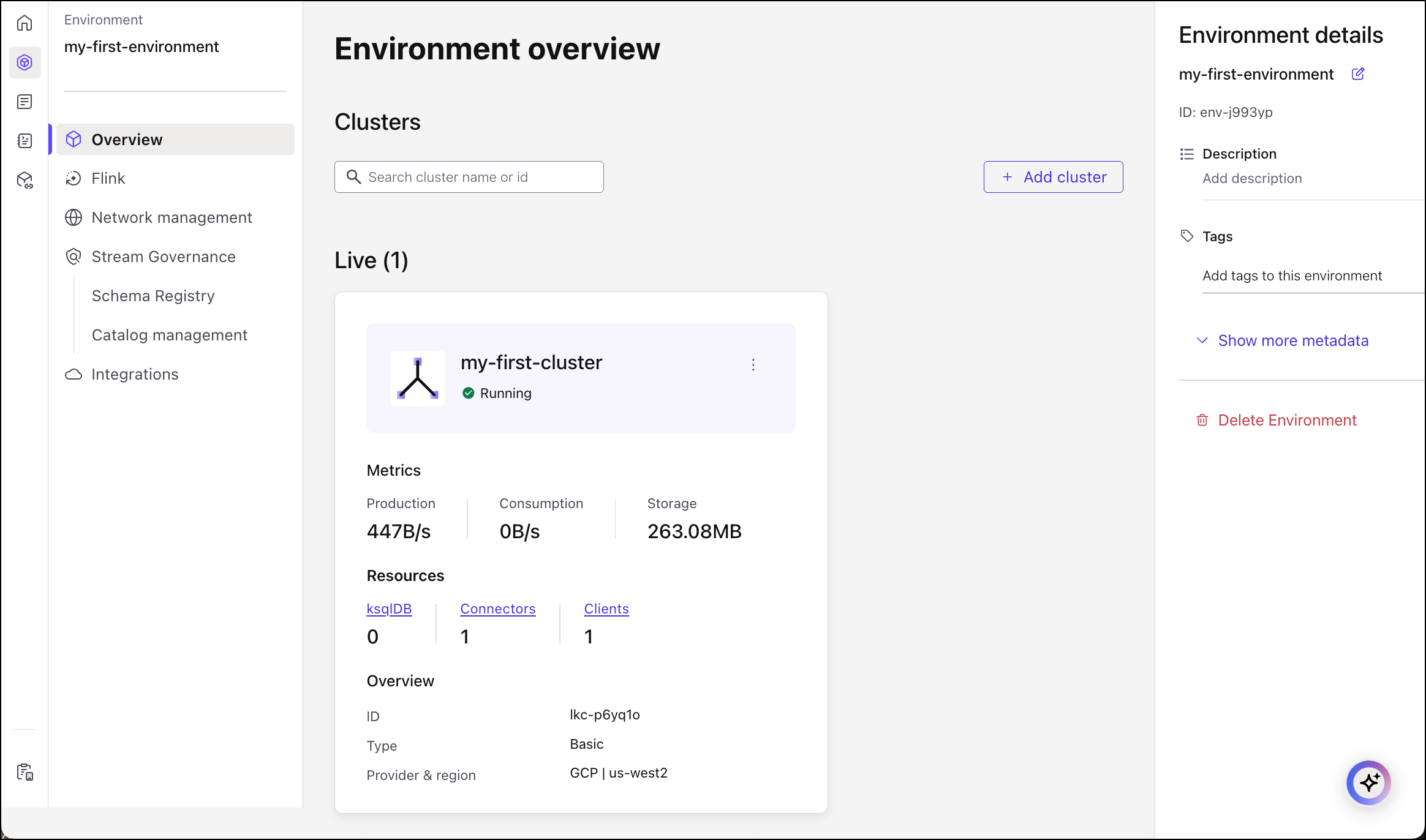Open the AI assistant sparkle button
The height and width of the screenshot is (840, 1426).
(1368, 782)
